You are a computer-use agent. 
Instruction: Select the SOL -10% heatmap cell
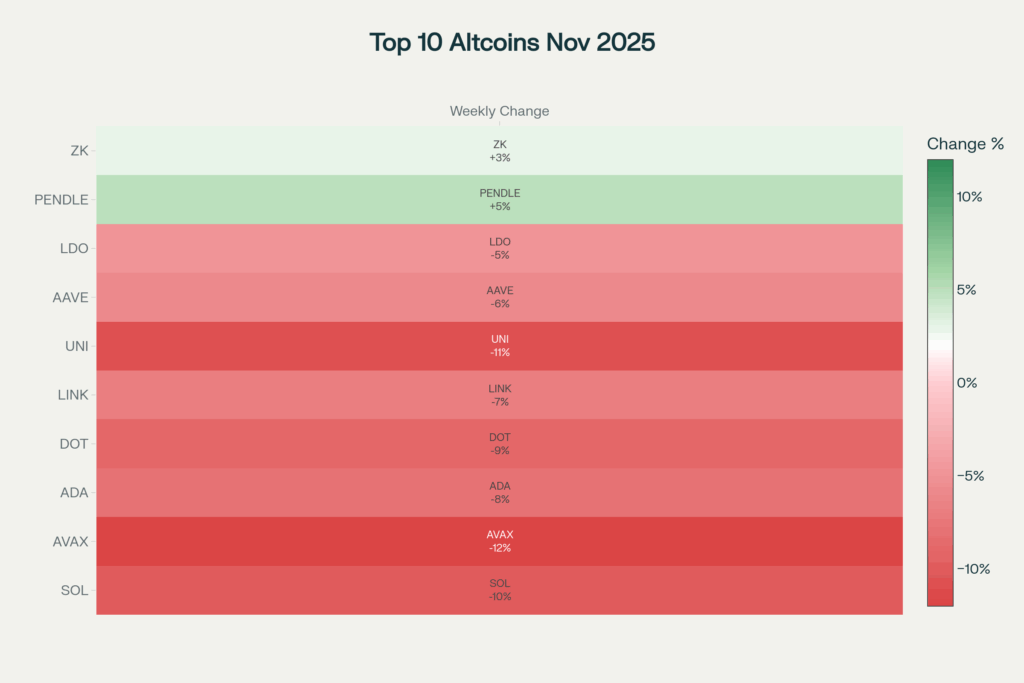pyautogui.click(x=499, y=590)
